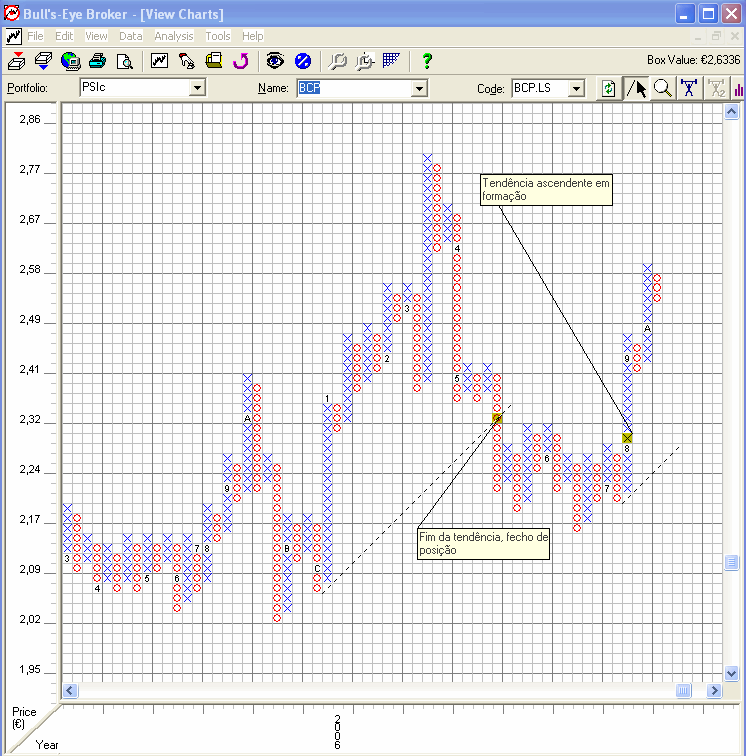Click the Name field containing BCP
Viewport: 746px width, 756px height.
354,88
